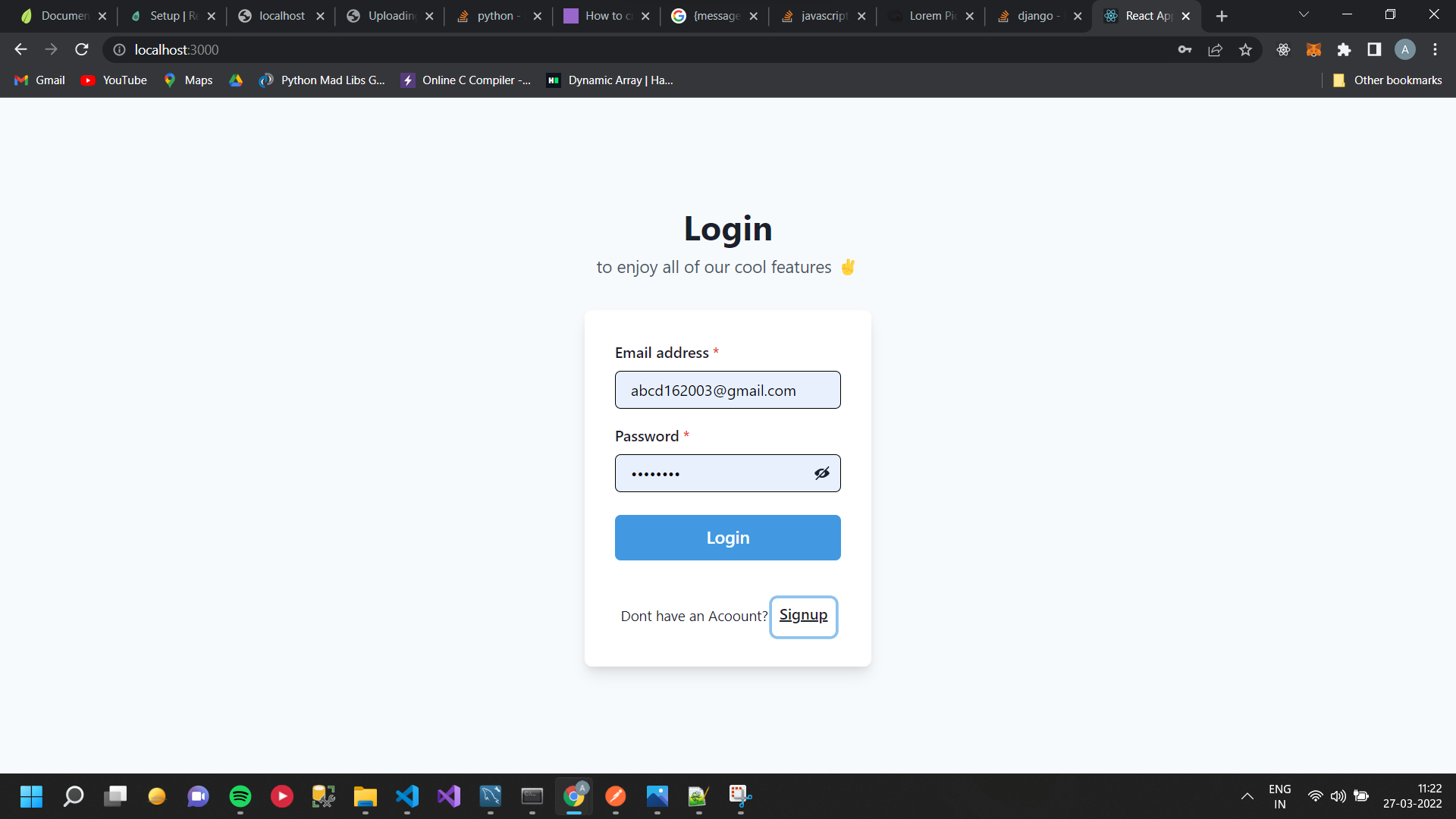Image resolution: width=1456 pixels, height=819 pixels.
Task: Open the MetaMask extension
Action: coord(1314,49)
